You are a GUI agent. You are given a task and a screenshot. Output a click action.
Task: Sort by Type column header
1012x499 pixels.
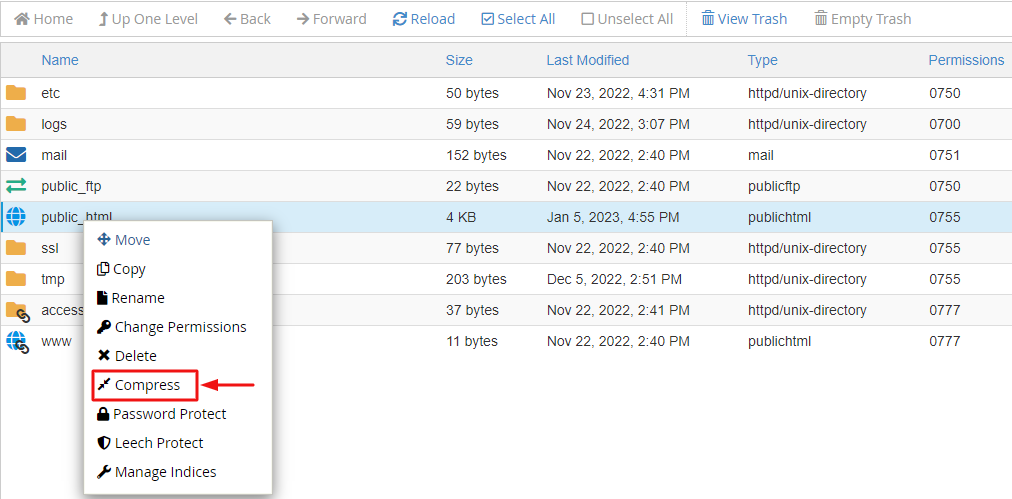click(762, 60)
